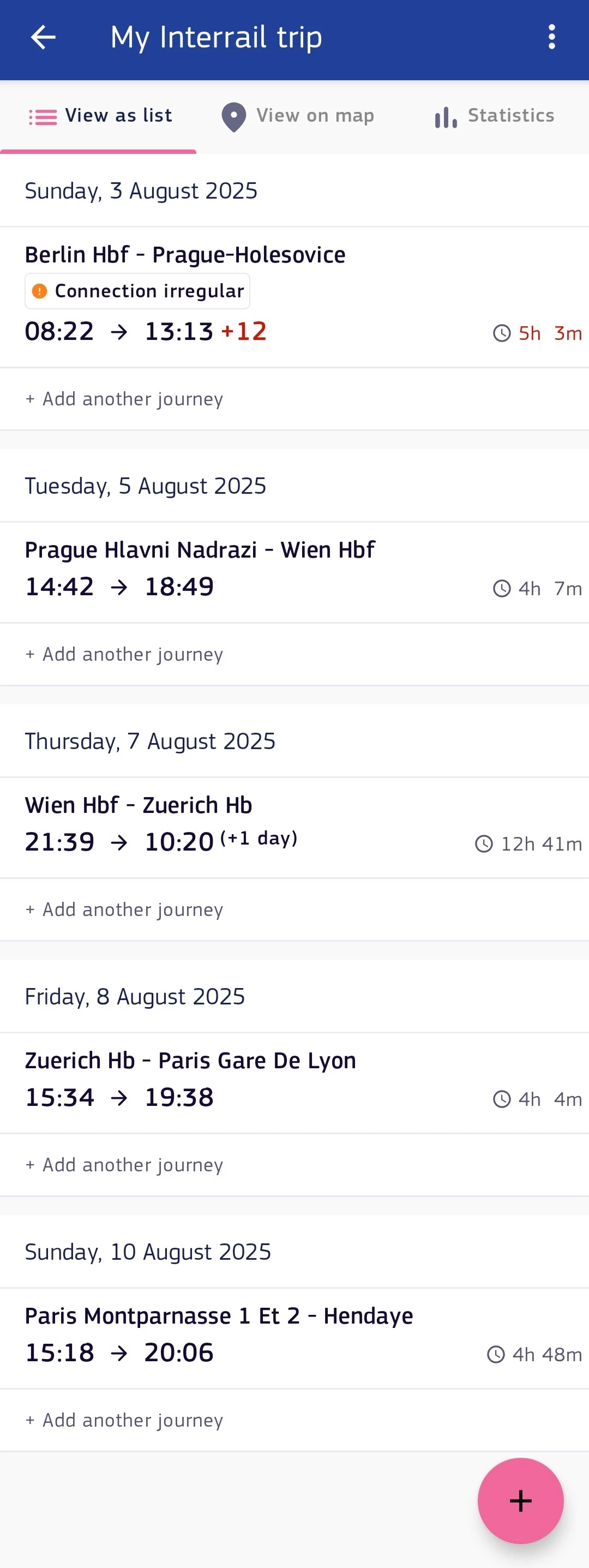
Task: Tap the list icon in View as list
Action: (43, 116)
